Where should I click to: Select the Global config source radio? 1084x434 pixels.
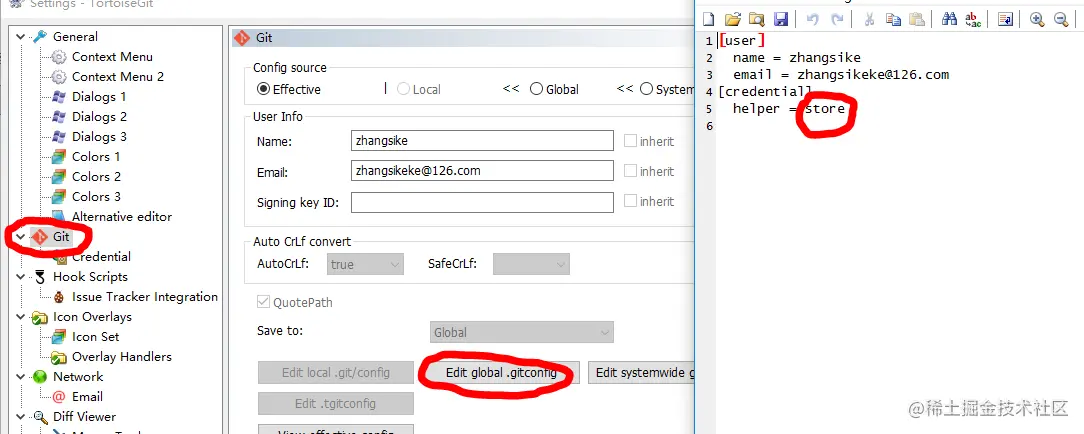[x=536, y=89]
